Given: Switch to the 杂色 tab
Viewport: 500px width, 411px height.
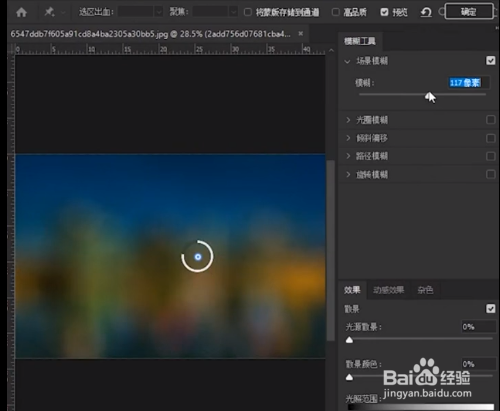Looking at the screenshot, I should point(425,290).
